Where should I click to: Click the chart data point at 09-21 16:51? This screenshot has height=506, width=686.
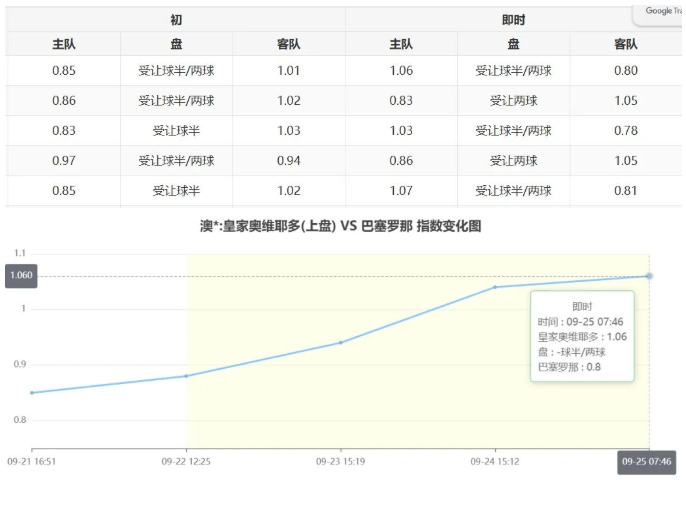pyautogui.click(x=32, y=393)
